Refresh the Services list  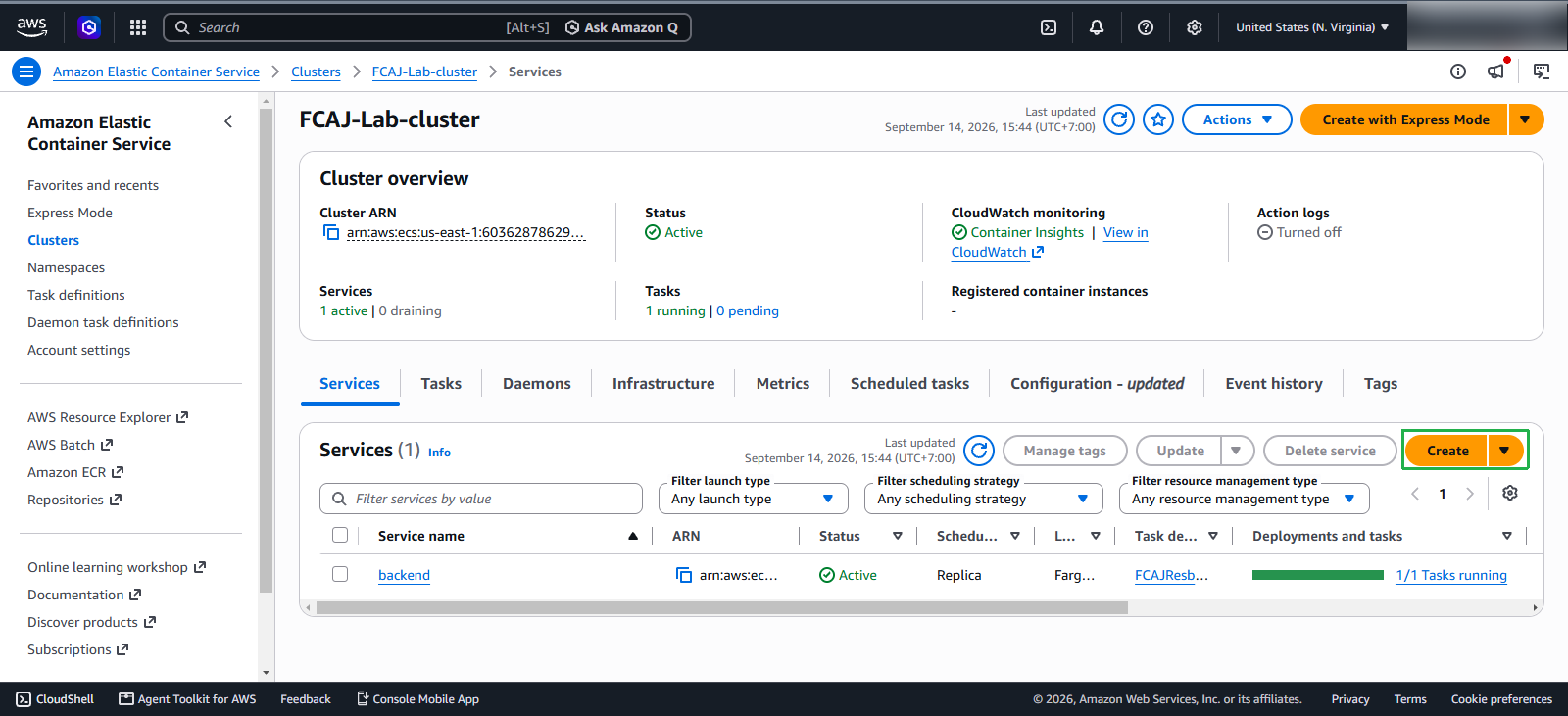pyautogui.click(x=979, y=451)
